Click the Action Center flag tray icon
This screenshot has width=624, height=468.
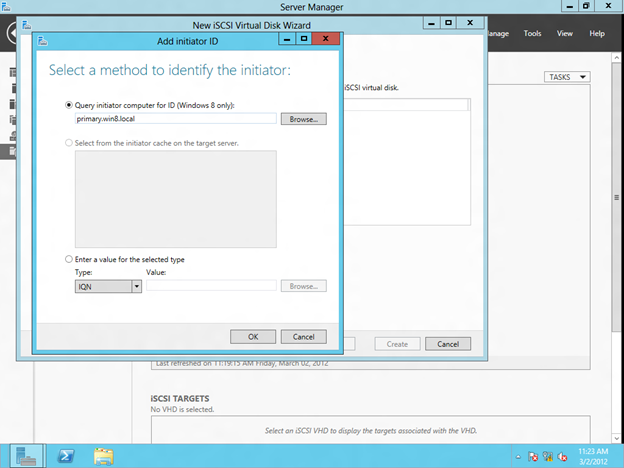click(535, 457)
